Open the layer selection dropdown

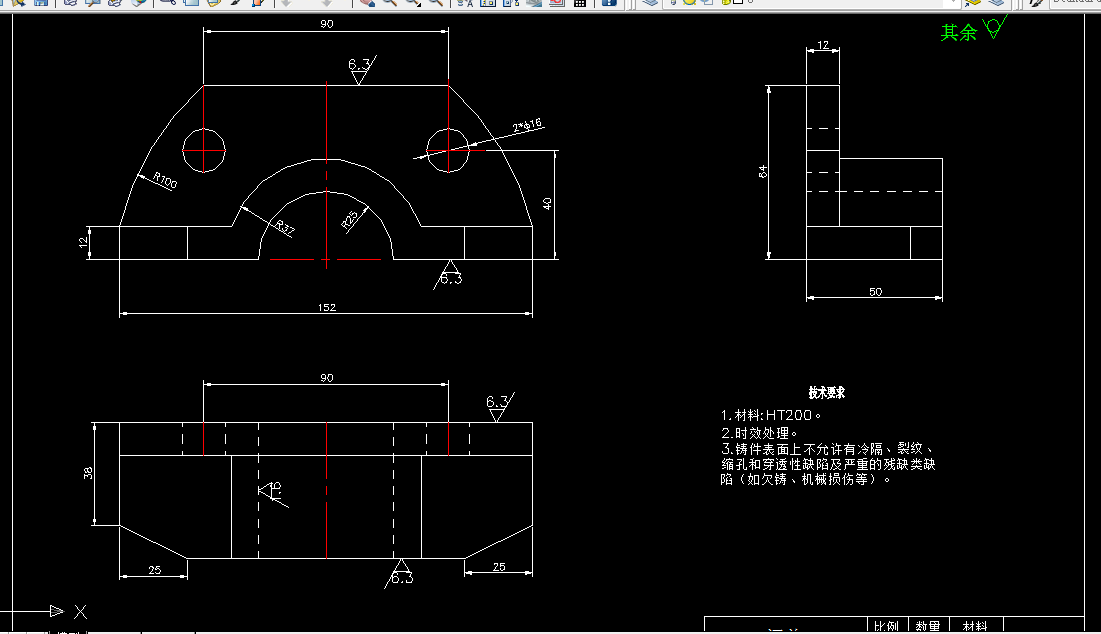click(x=954, y=5)
